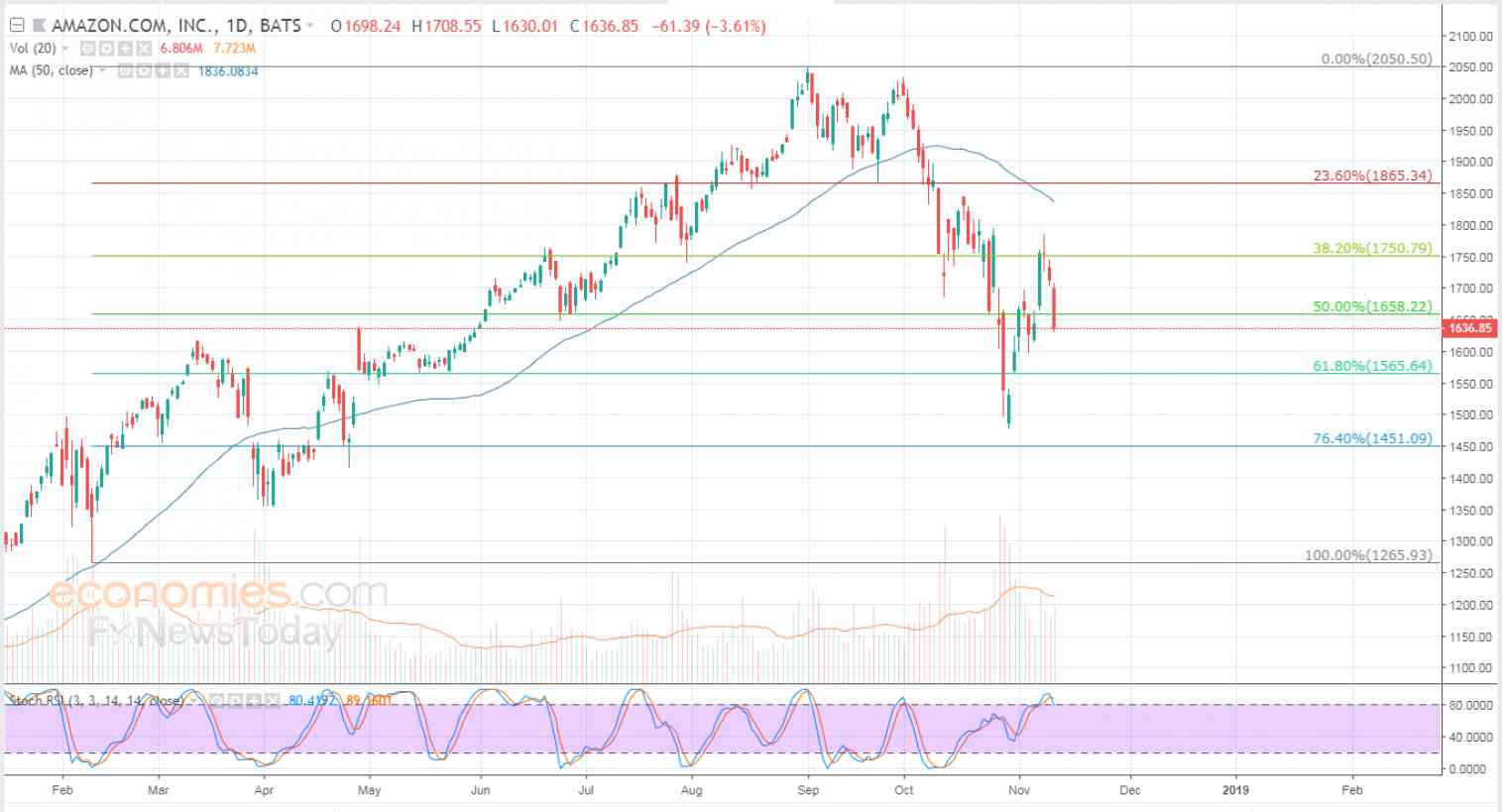
Task: Select the 61.80%(1565.64) Fibonacci line label
Action: coord(1372,366)
